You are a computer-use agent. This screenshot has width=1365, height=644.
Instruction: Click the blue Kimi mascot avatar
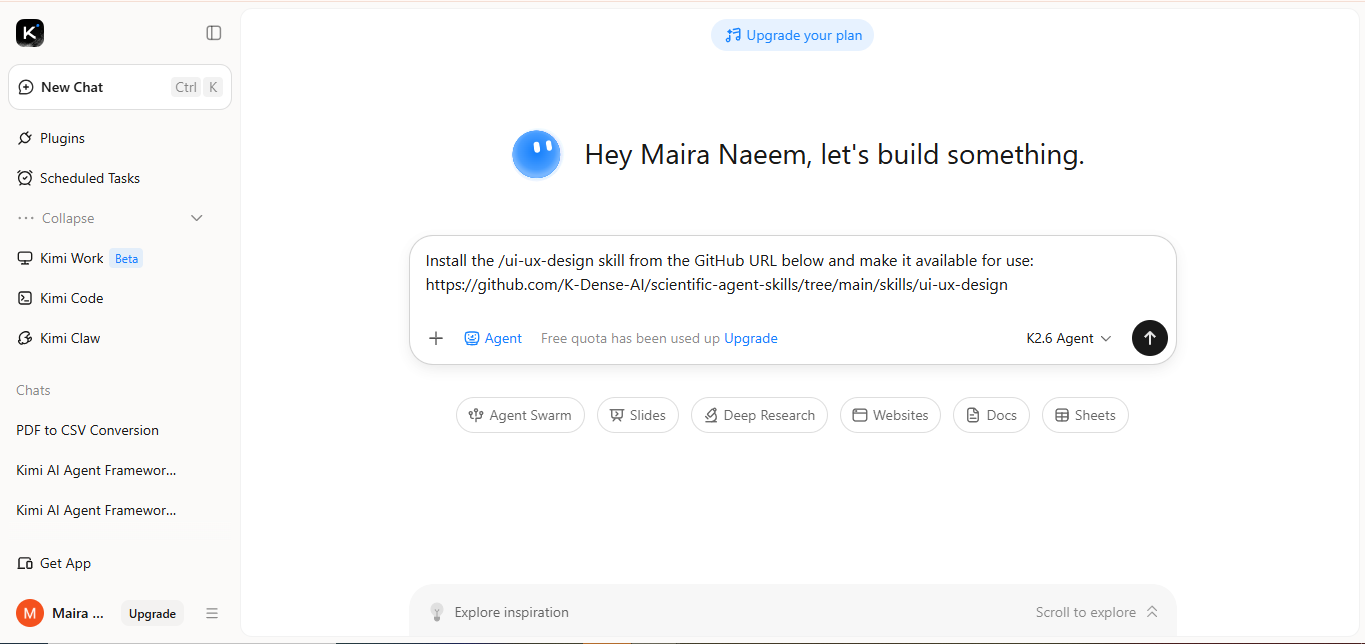tap(536, 155)
